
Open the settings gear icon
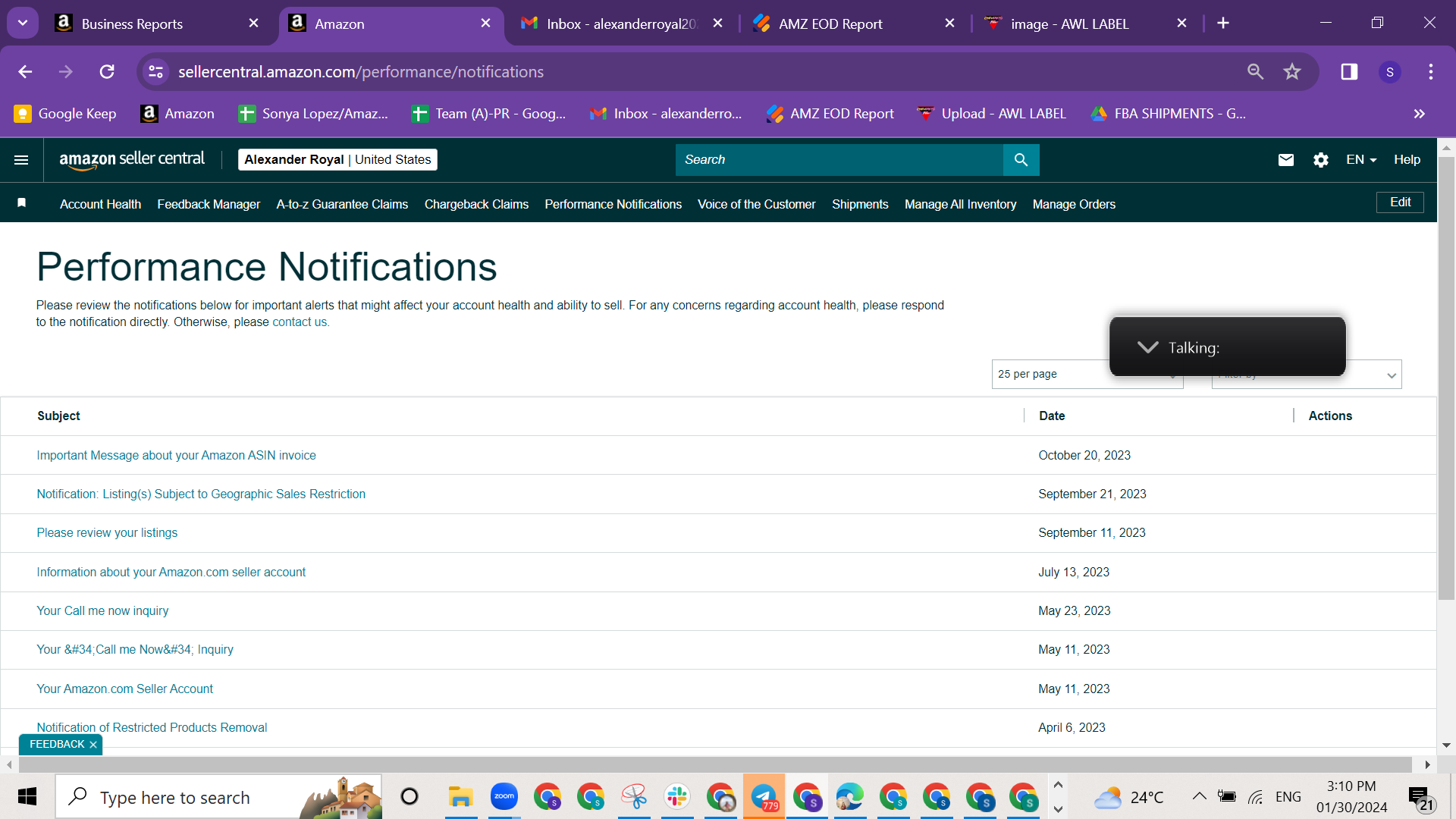(1320, 160)
